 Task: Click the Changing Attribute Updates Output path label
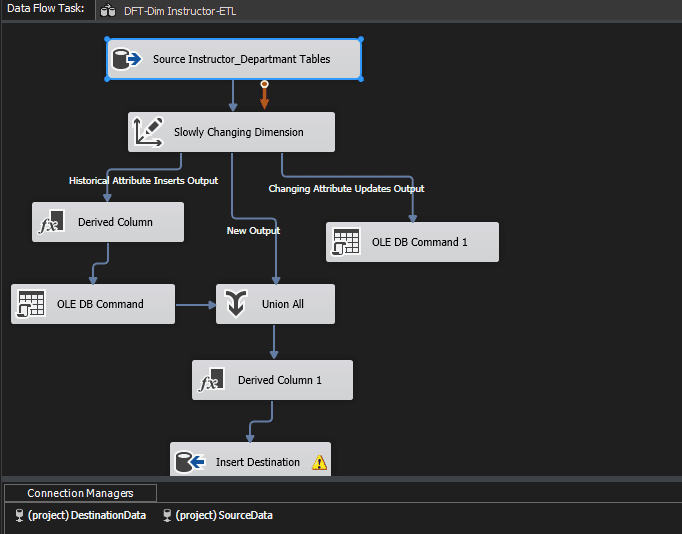coord(346,188)
